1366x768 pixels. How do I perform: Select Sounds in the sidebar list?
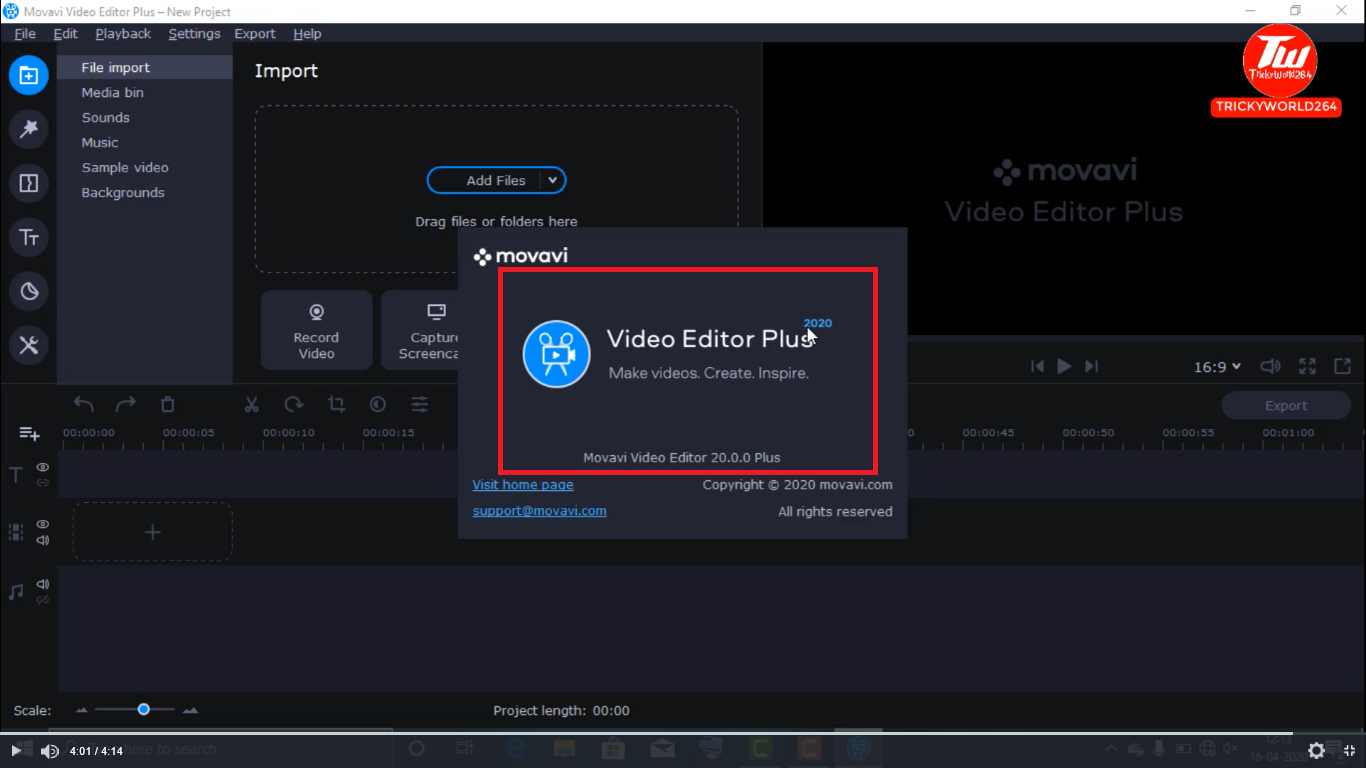145,118
